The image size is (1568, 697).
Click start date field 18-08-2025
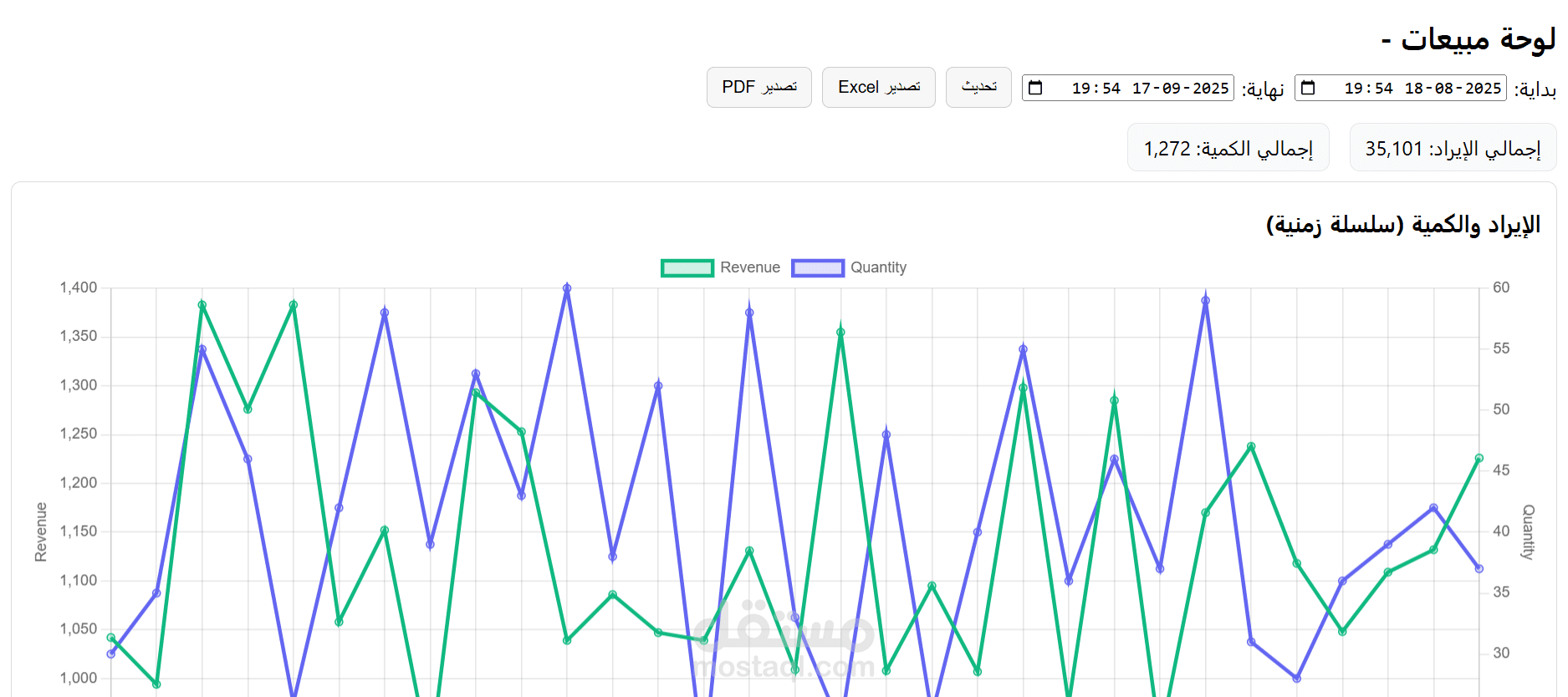coord(1401,88)
